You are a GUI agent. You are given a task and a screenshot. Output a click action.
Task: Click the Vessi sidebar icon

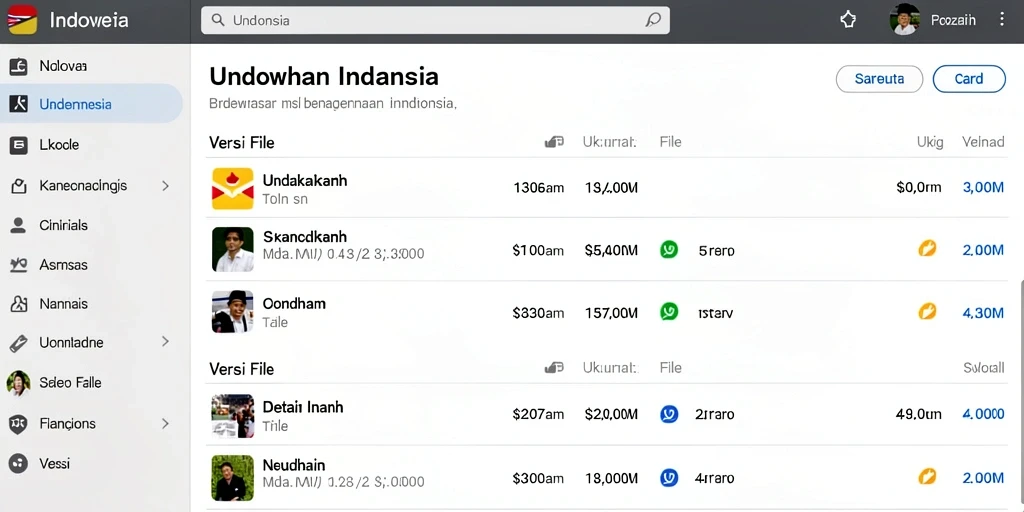pos(18,464)
